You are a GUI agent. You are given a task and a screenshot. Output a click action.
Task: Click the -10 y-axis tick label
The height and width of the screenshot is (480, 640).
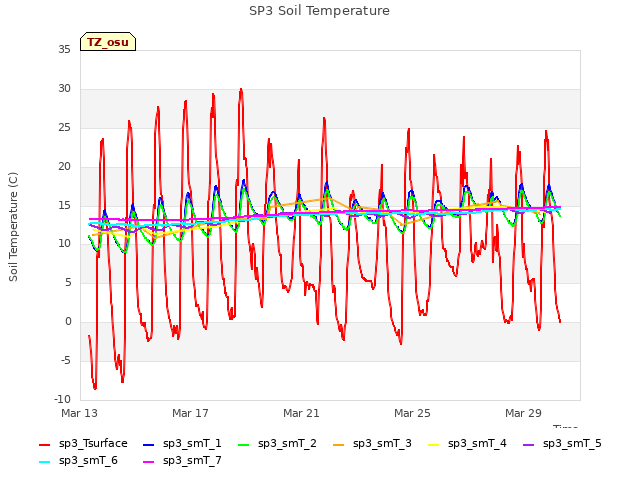click(62, 399)
